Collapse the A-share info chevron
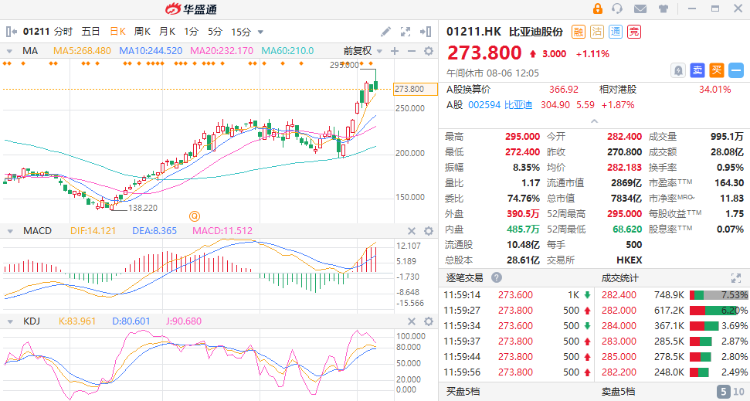The height and width of the screenshot is (401, 750). point(594,121)
